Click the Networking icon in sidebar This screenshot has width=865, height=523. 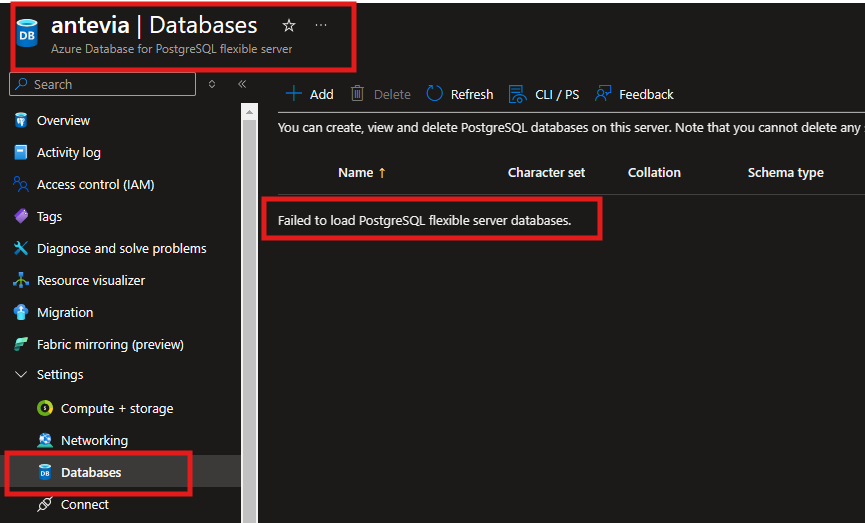click(45, 440)
